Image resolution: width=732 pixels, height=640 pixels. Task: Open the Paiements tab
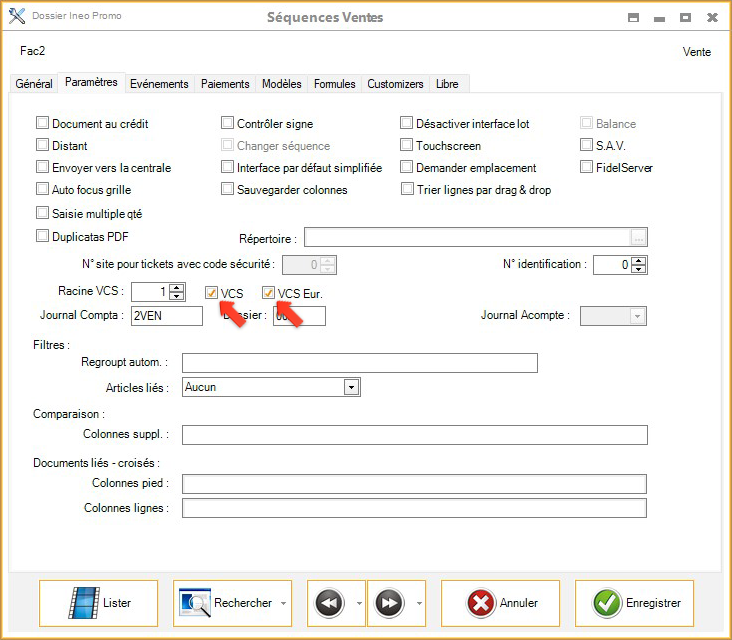(x=225, y=84)
